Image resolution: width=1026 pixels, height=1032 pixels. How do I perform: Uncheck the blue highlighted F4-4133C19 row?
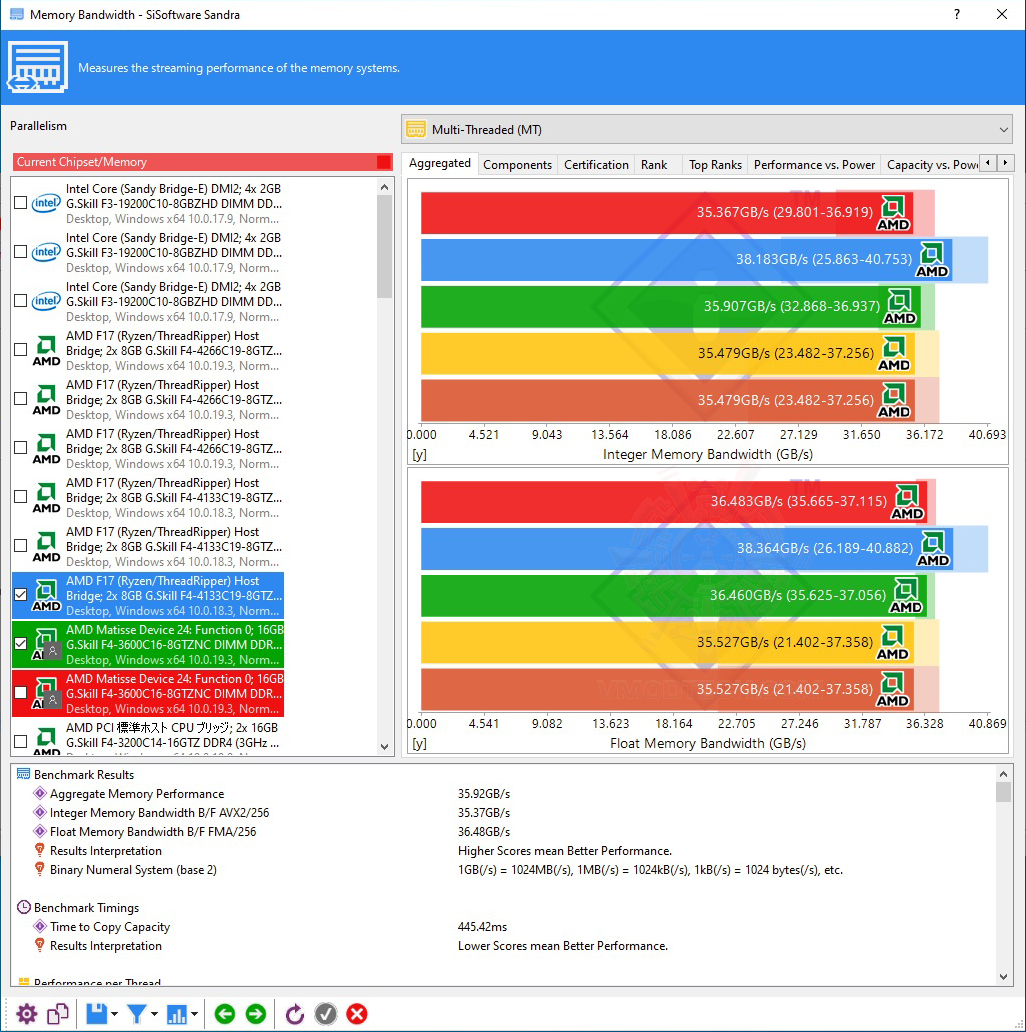pyautogui.click(x=20, y=594)
